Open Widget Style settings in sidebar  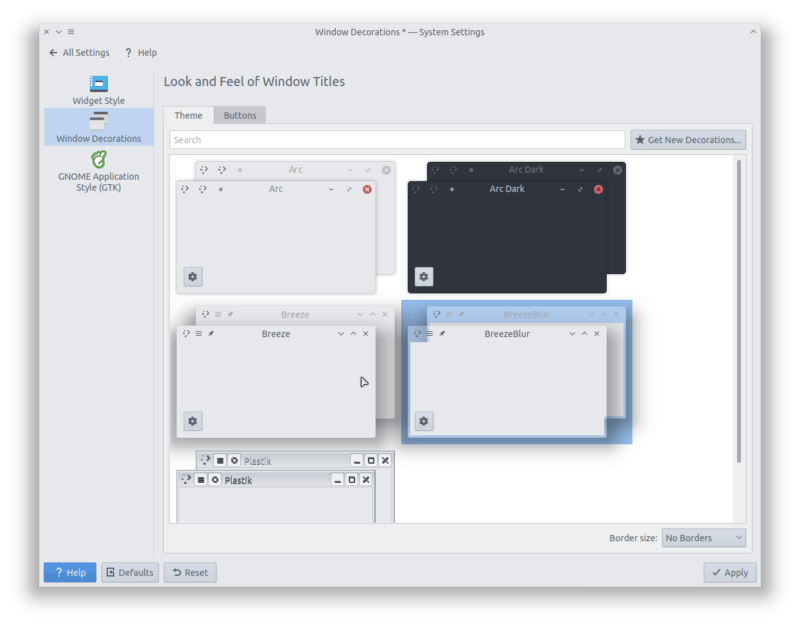pyautogui.click(x=98, y=89)
